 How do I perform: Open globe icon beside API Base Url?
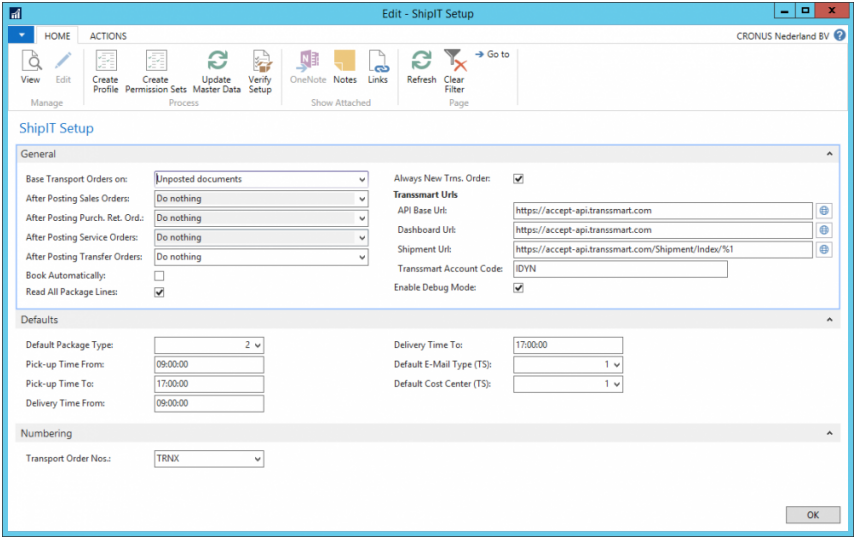(824, 211)
